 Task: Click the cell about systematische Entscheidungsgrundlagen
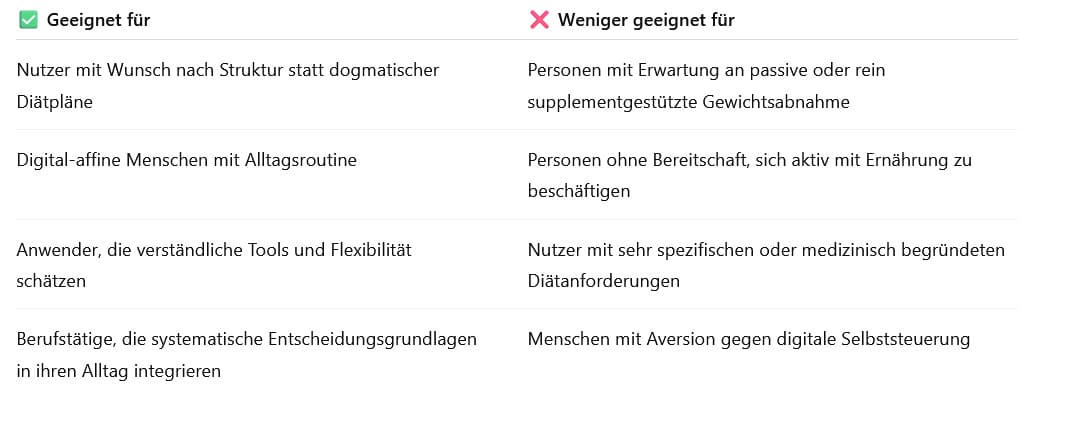246,354
